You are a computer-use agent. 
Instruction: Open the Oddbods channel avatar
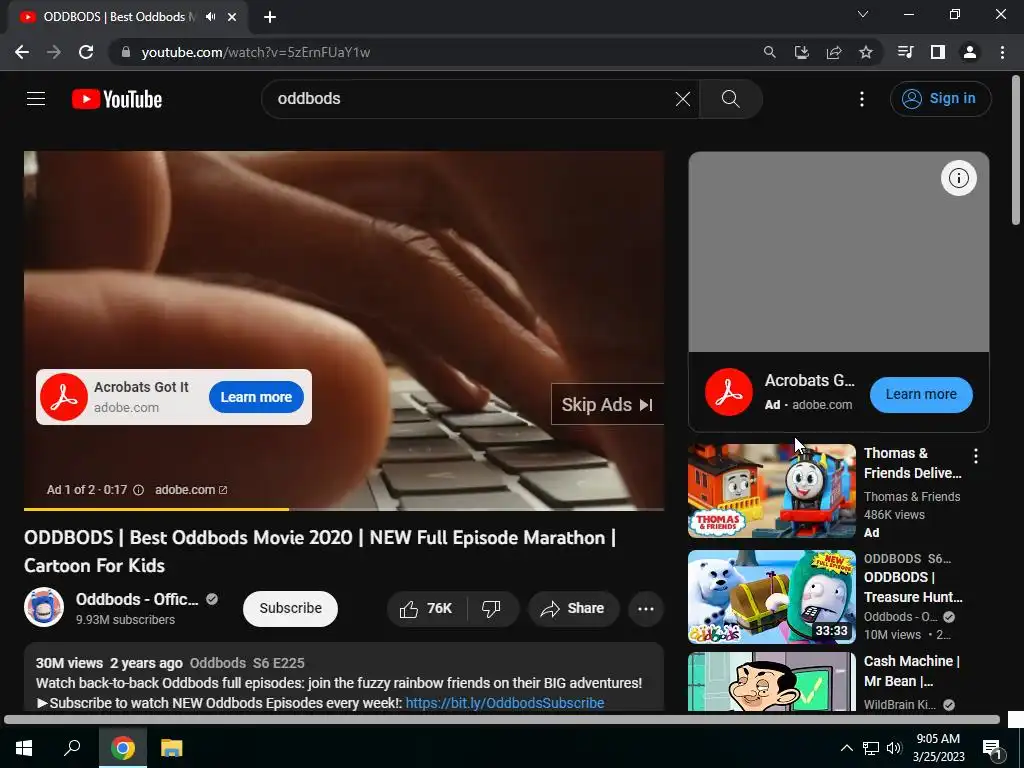pyautogui.click(x=44, y=607)
